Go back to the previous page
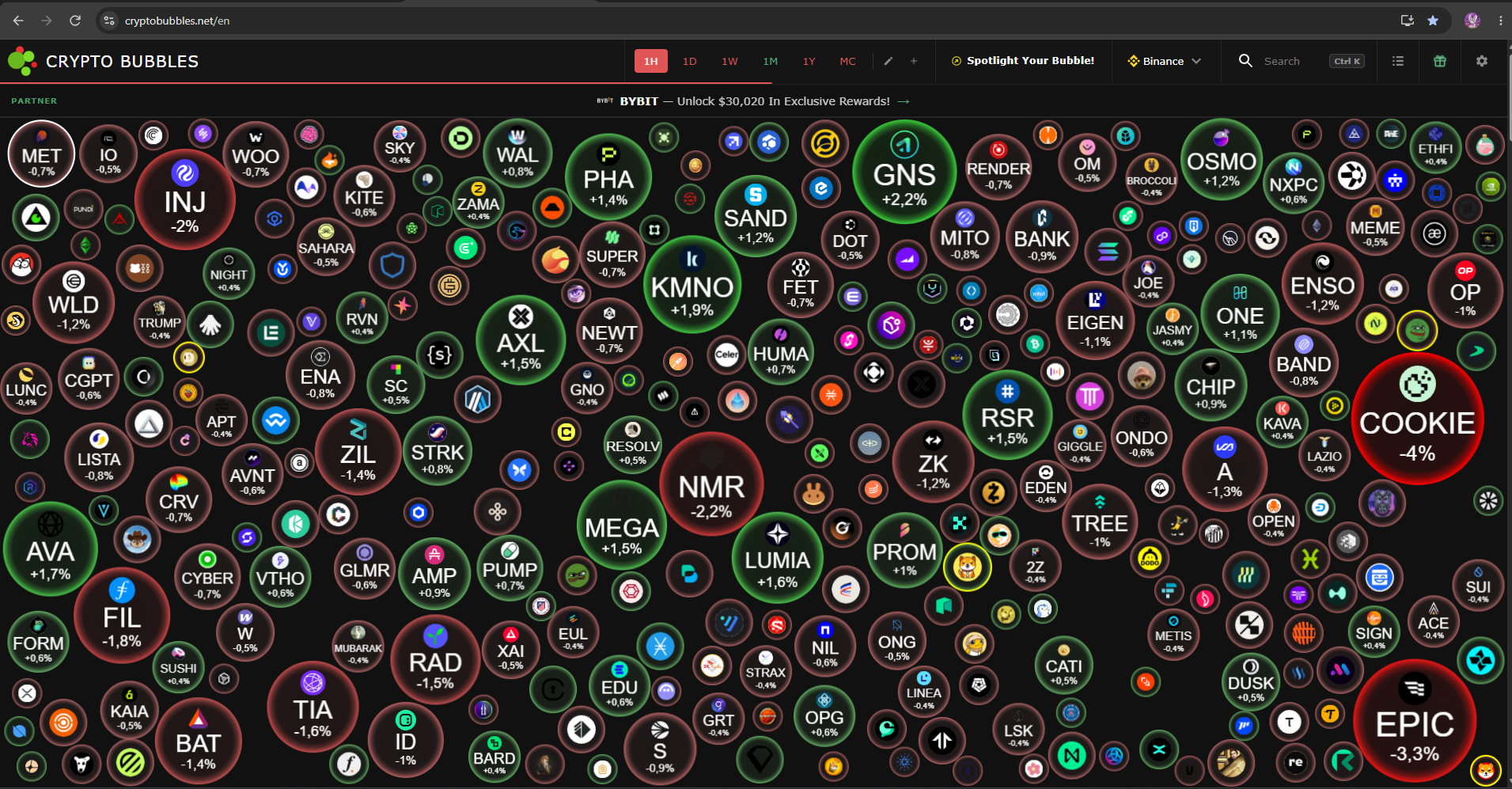The image size is (1512, 789). (18, 21)
